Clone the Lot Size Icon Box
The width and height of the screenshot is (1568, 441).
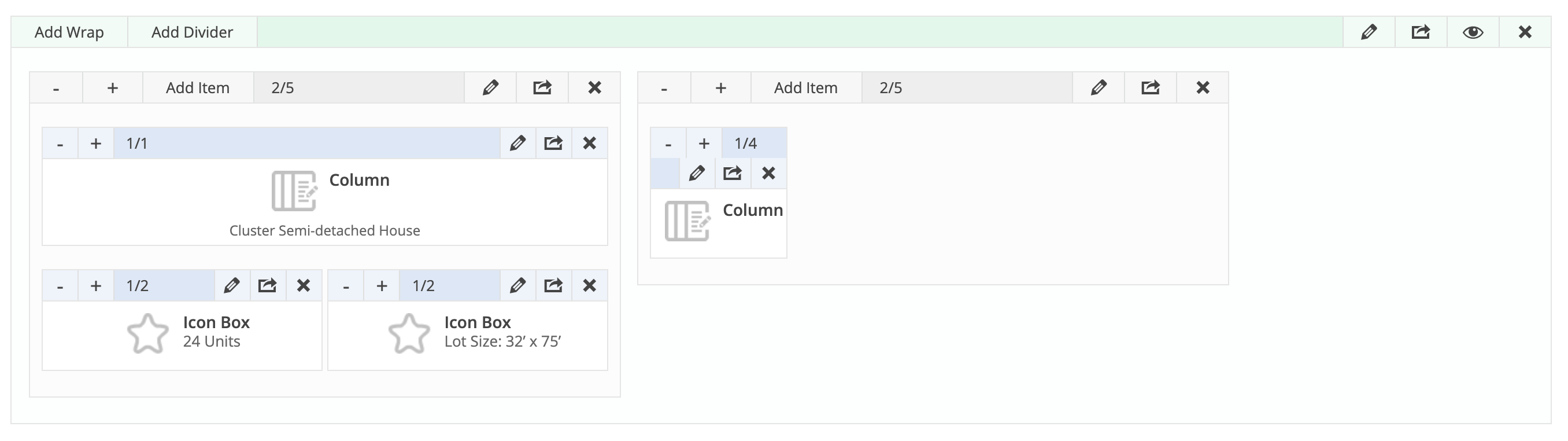click(x=553, y=286)
